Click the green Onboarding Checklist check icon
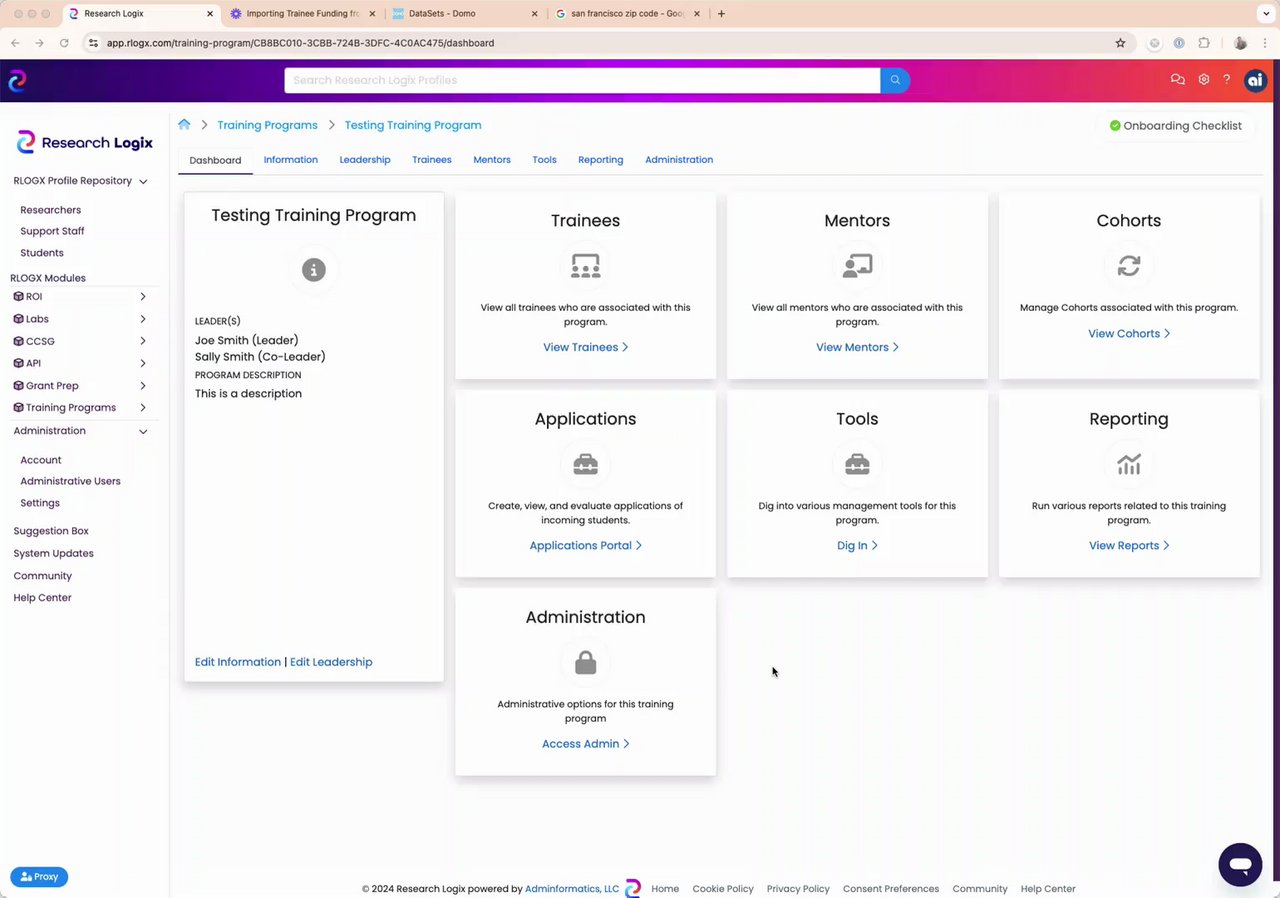Screen dimensions: 1280x898 [1115, 126]
